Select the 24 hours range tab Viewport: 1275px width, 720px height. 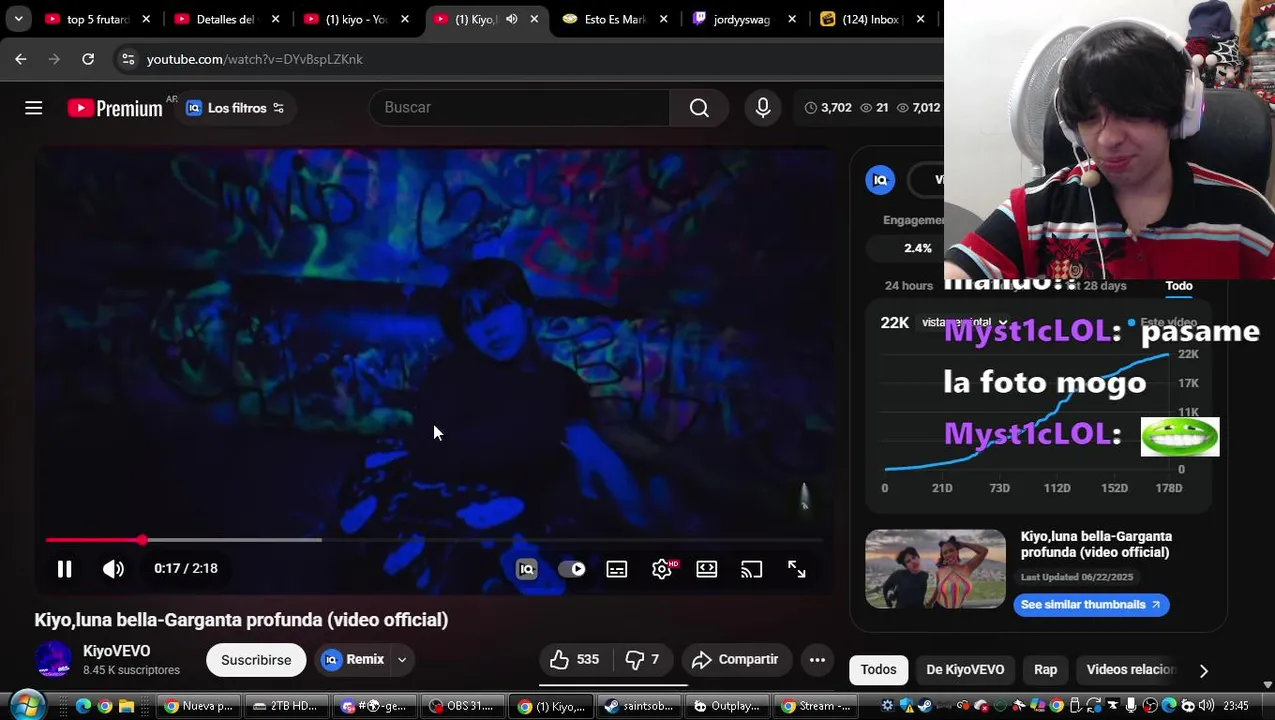pyautogui.click(x=909, y=286)
